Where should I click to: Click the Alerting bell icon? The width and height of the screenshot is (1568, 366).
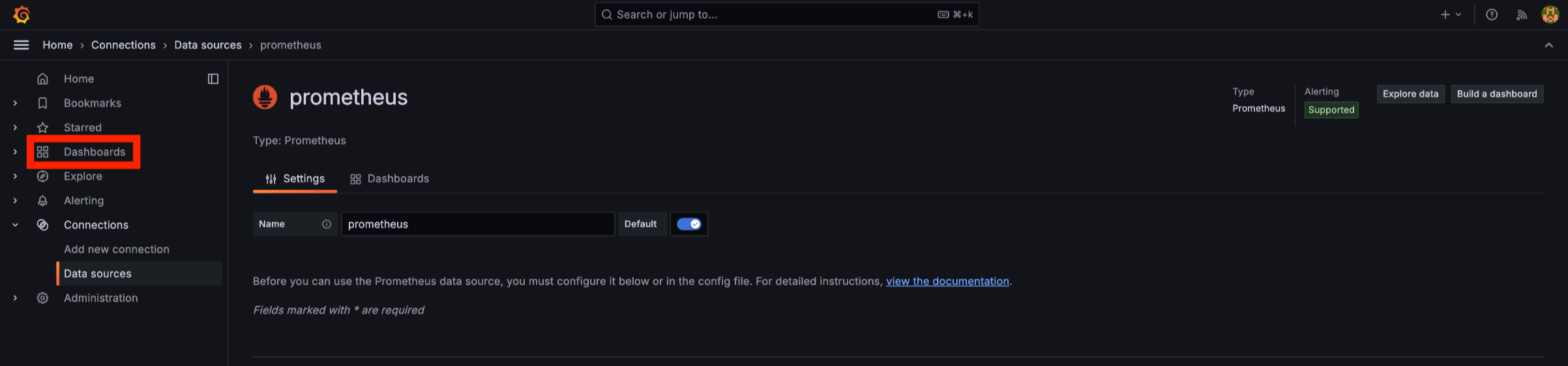(42, 201)
